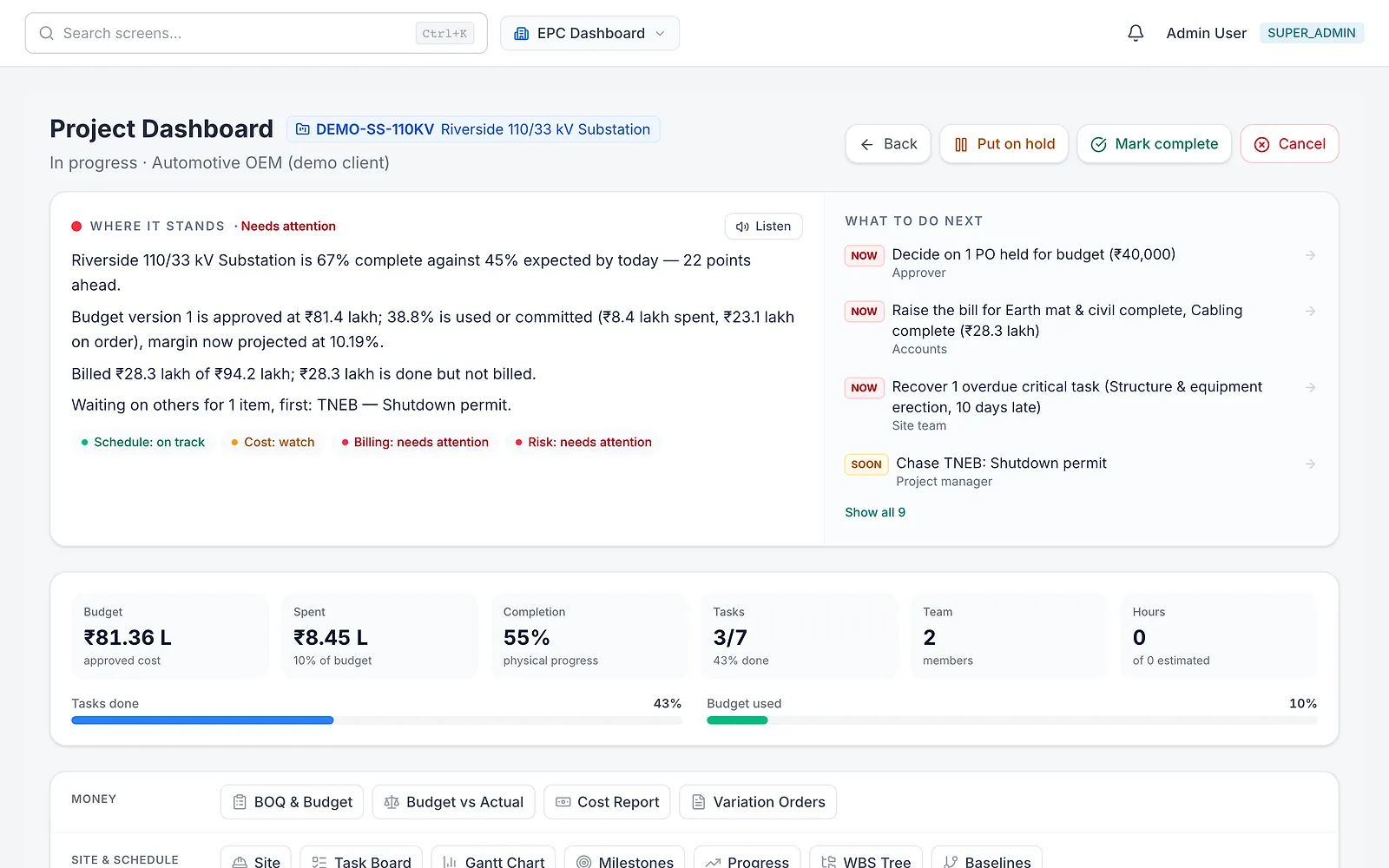Click the Budget used progress bar

1012,720
